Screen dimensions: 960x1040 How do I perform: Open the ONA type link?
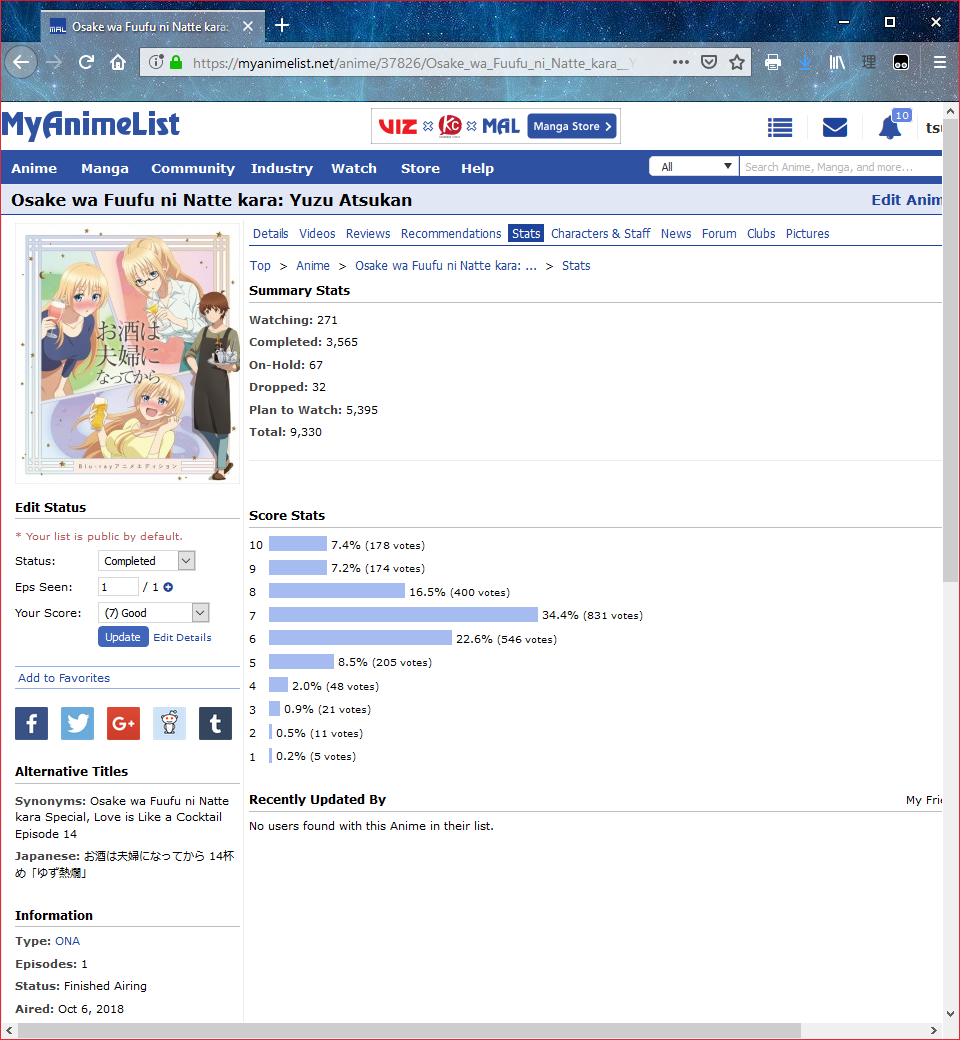click(x=67, y=941)
